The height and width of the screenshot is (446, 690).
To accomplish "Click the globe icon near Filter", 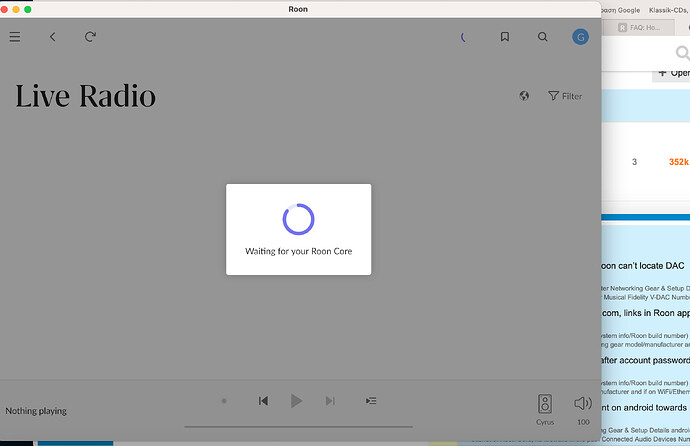I will pyautogui.click(x=524, y=96).
